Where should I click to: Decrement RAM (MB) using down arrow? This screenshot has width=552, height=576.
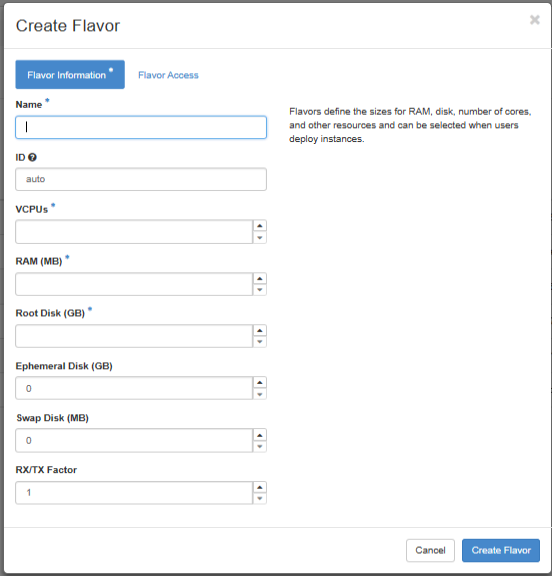(x=260, y=290)
